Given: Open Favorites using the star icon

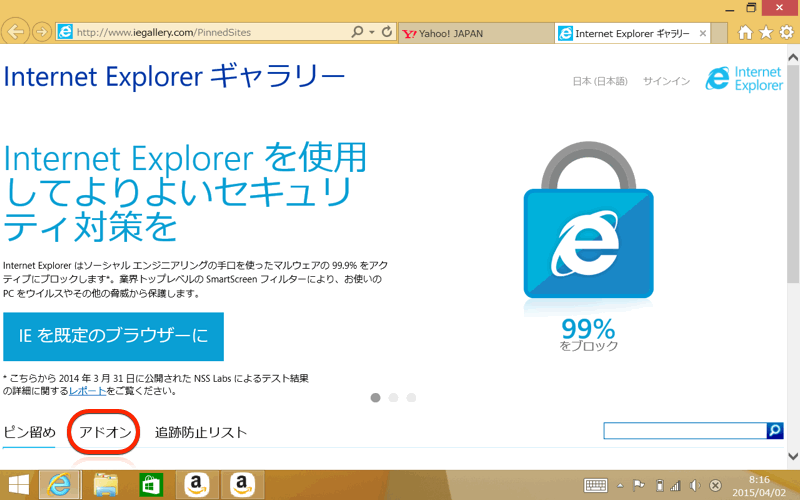Looking at the screenshot, I should point(766,32).
